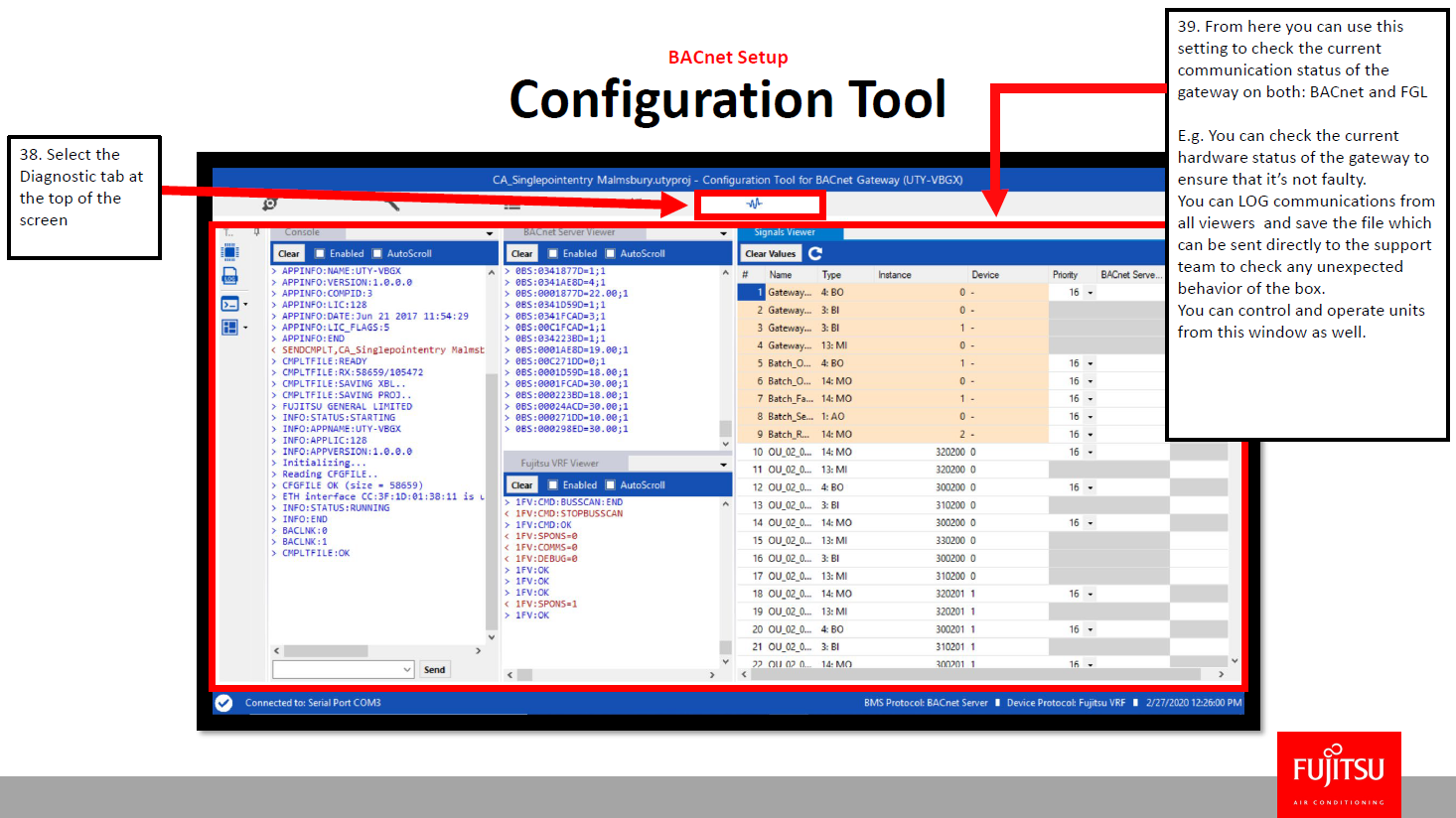Image resolution: width=1456 pixels, height=818 pixels.
Task: Open Priority dropdown for signal row 1
Action: pos(1090,293)
